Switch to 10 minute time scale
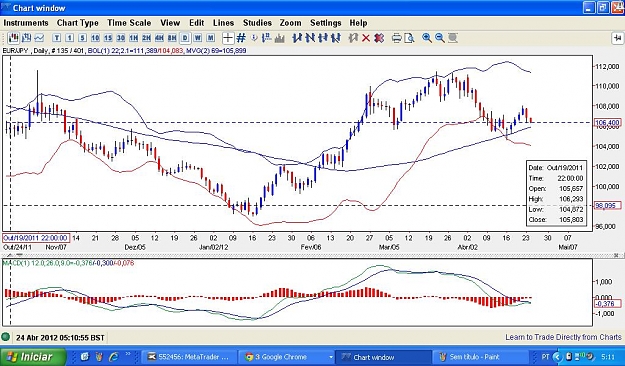625x366 pixels. [95, 38]
